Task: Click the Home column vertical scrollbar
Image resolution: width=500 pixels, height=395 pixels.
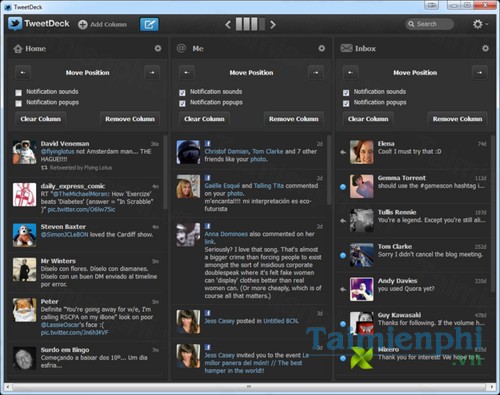Action: coord(165,172)
